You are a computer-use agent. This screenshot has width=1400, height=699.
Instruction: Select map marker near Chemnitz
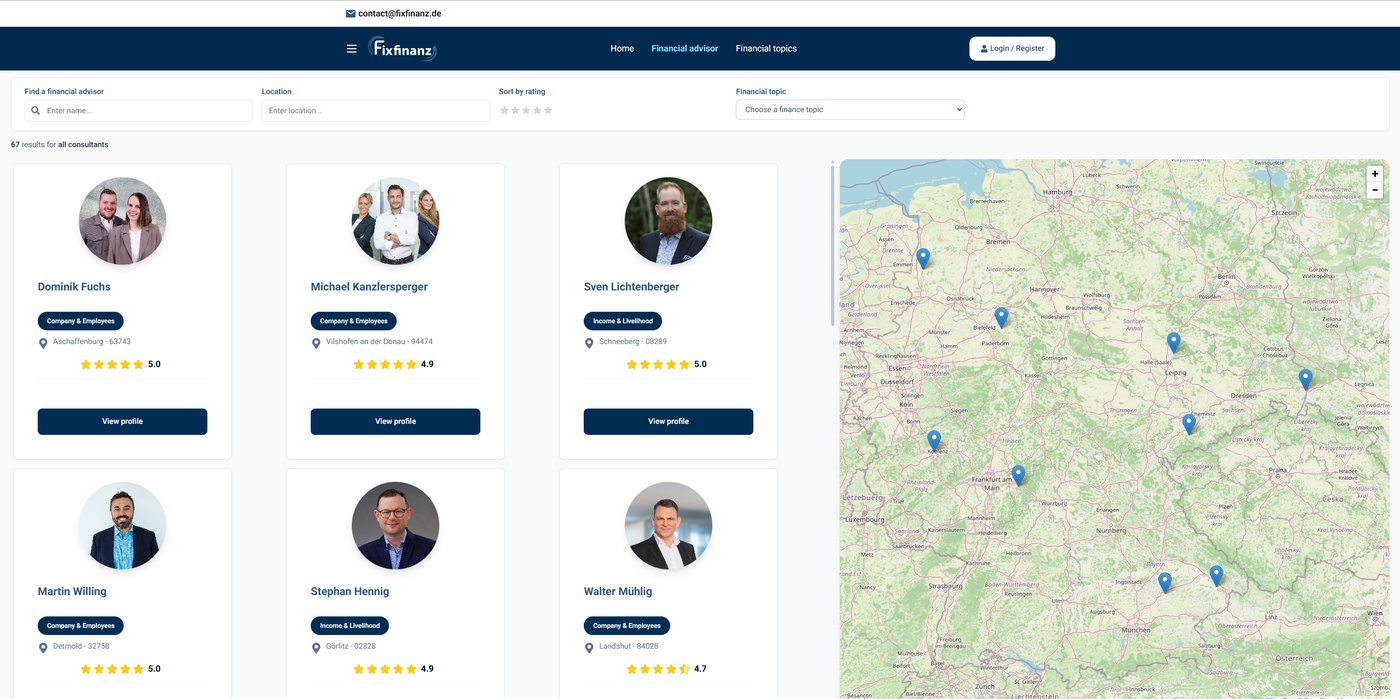1189,423
